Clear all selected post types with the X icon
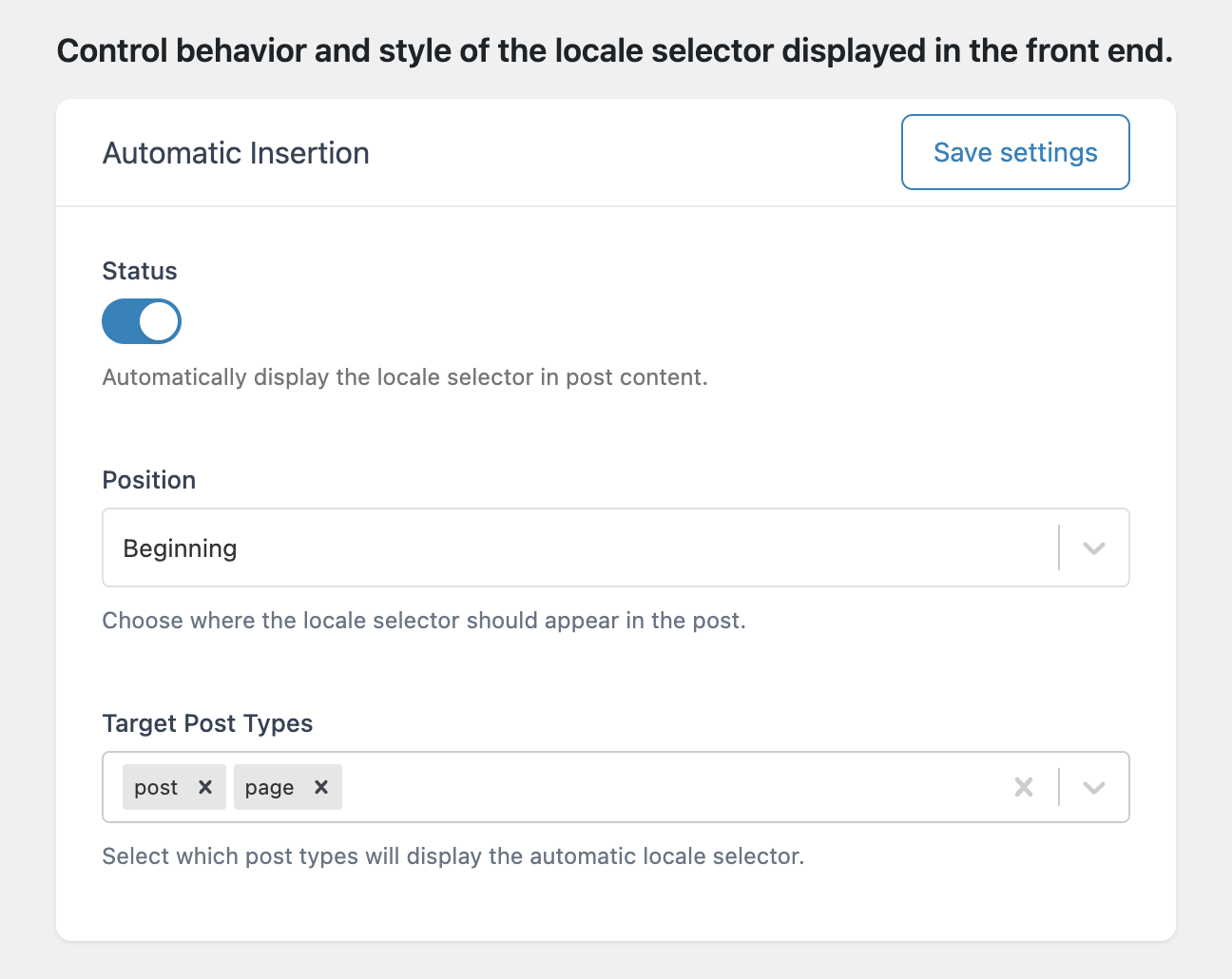Image resolution: width=1232 pixels, height=979 pixels. pyautogui.click(x=1023, y=787)
